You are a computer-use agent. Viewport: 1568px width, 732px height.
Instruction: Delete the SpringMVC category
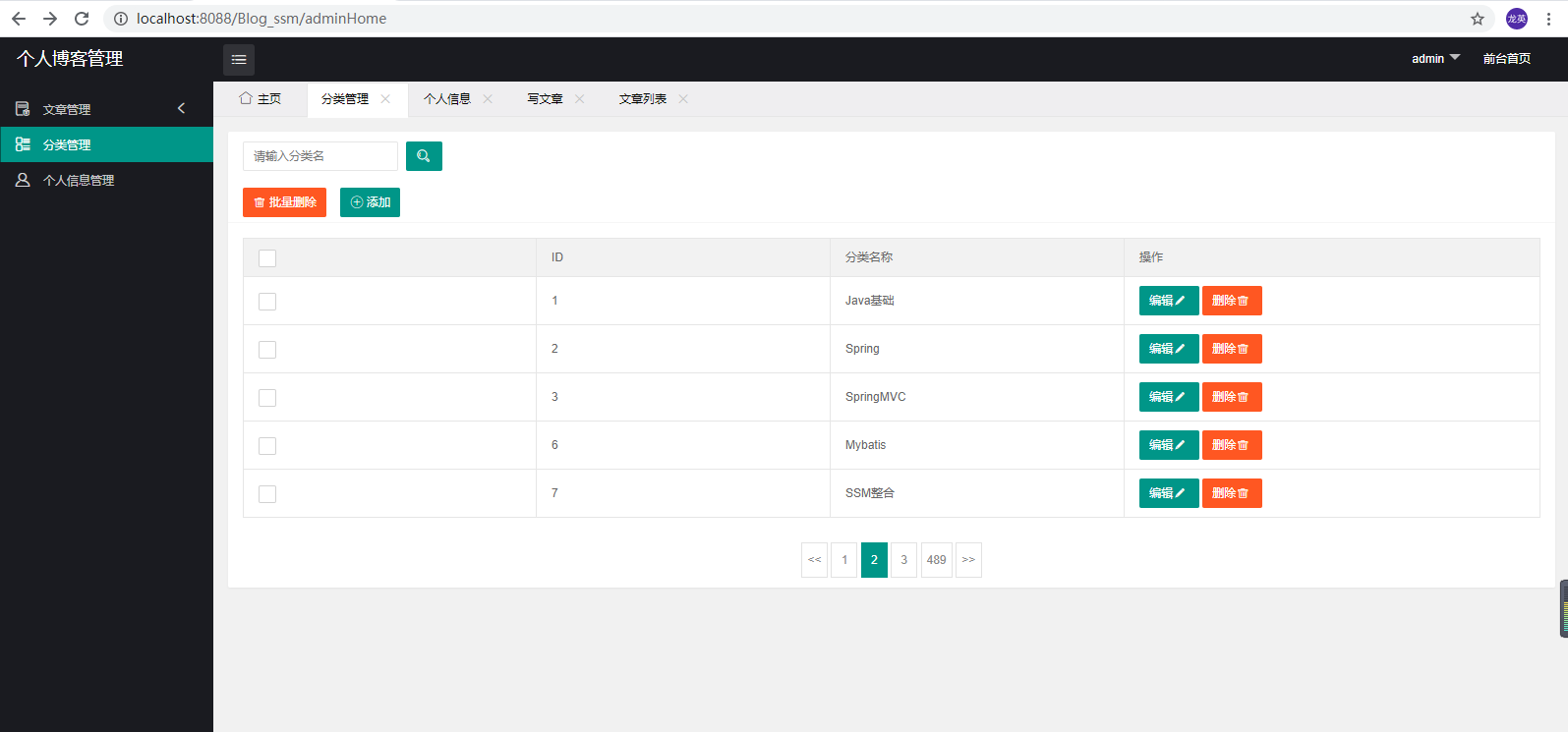pyautogui.click(x=1232, y=397)
